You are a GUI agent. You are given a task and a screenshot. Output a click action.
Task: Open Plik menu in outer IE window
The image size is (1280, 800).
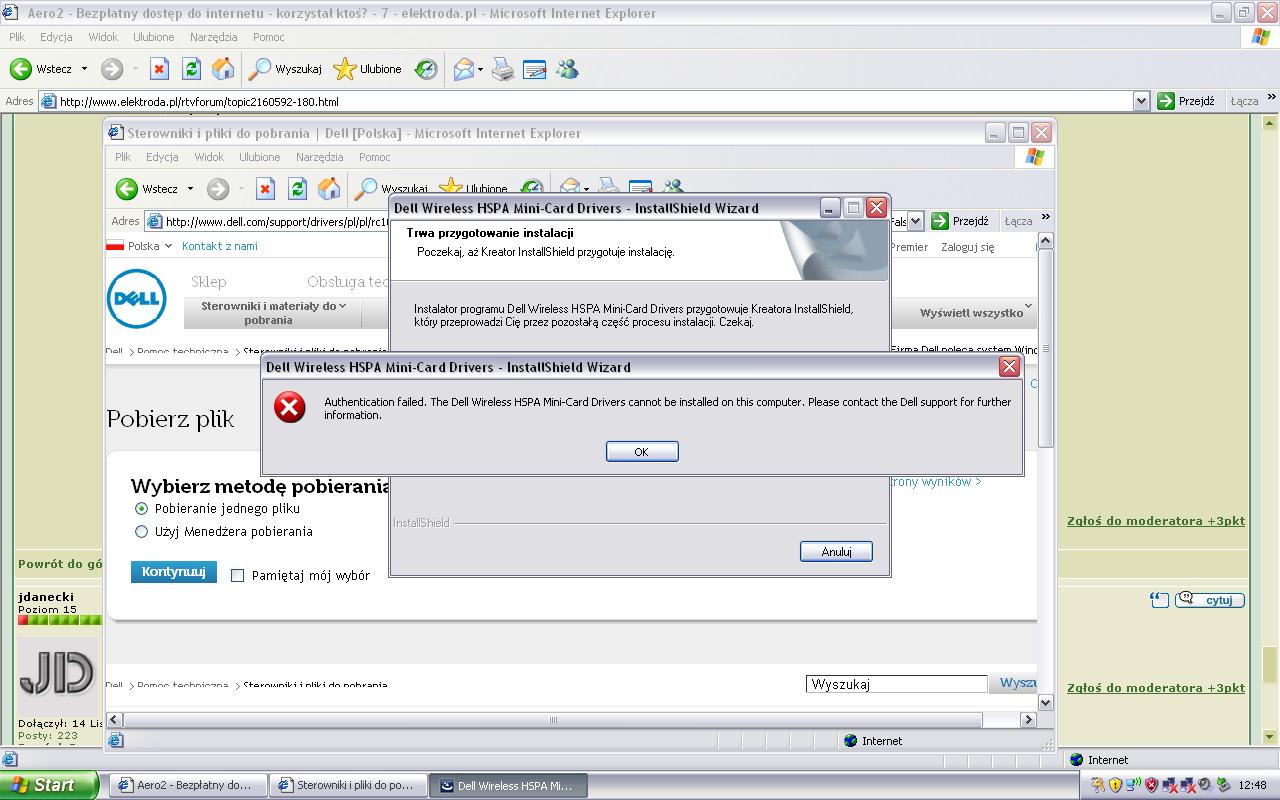pos(17,37)
